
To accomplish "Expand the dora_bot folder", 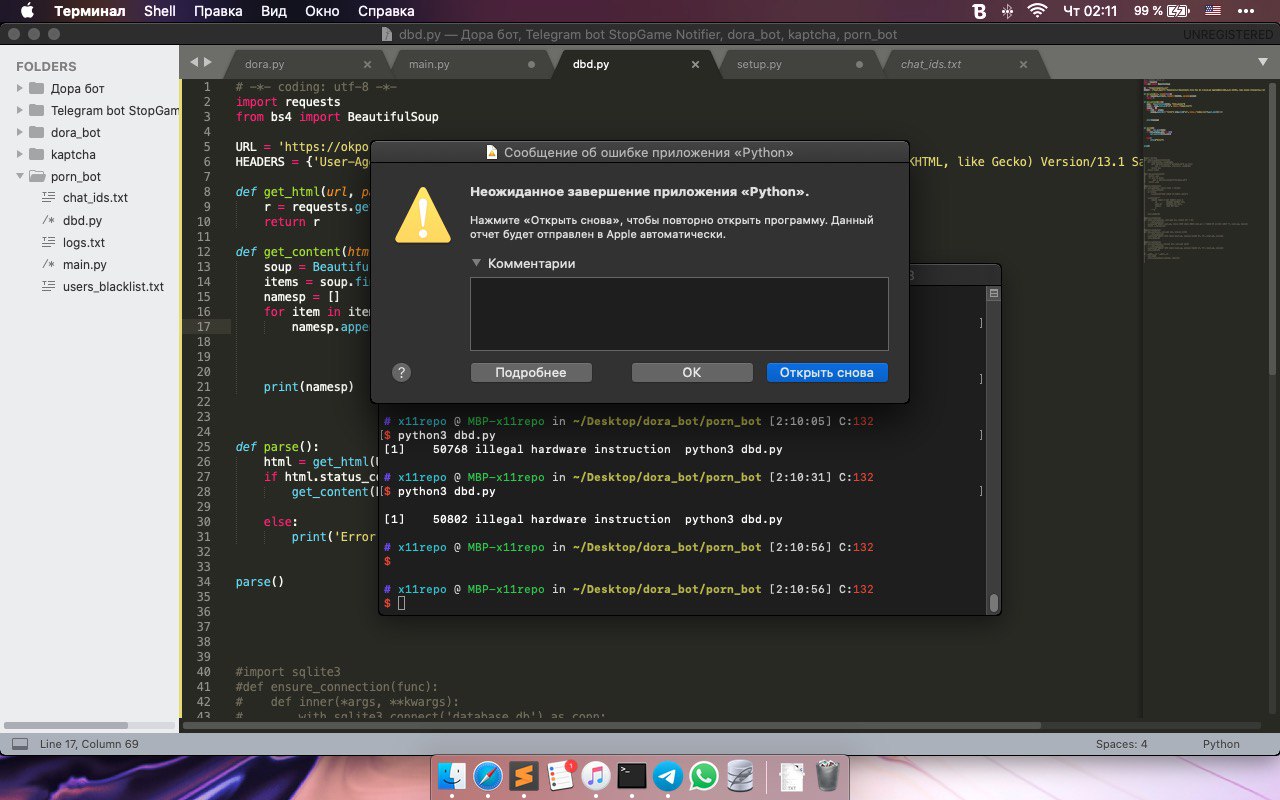I will pyautogui.click(x=20, y=132).
